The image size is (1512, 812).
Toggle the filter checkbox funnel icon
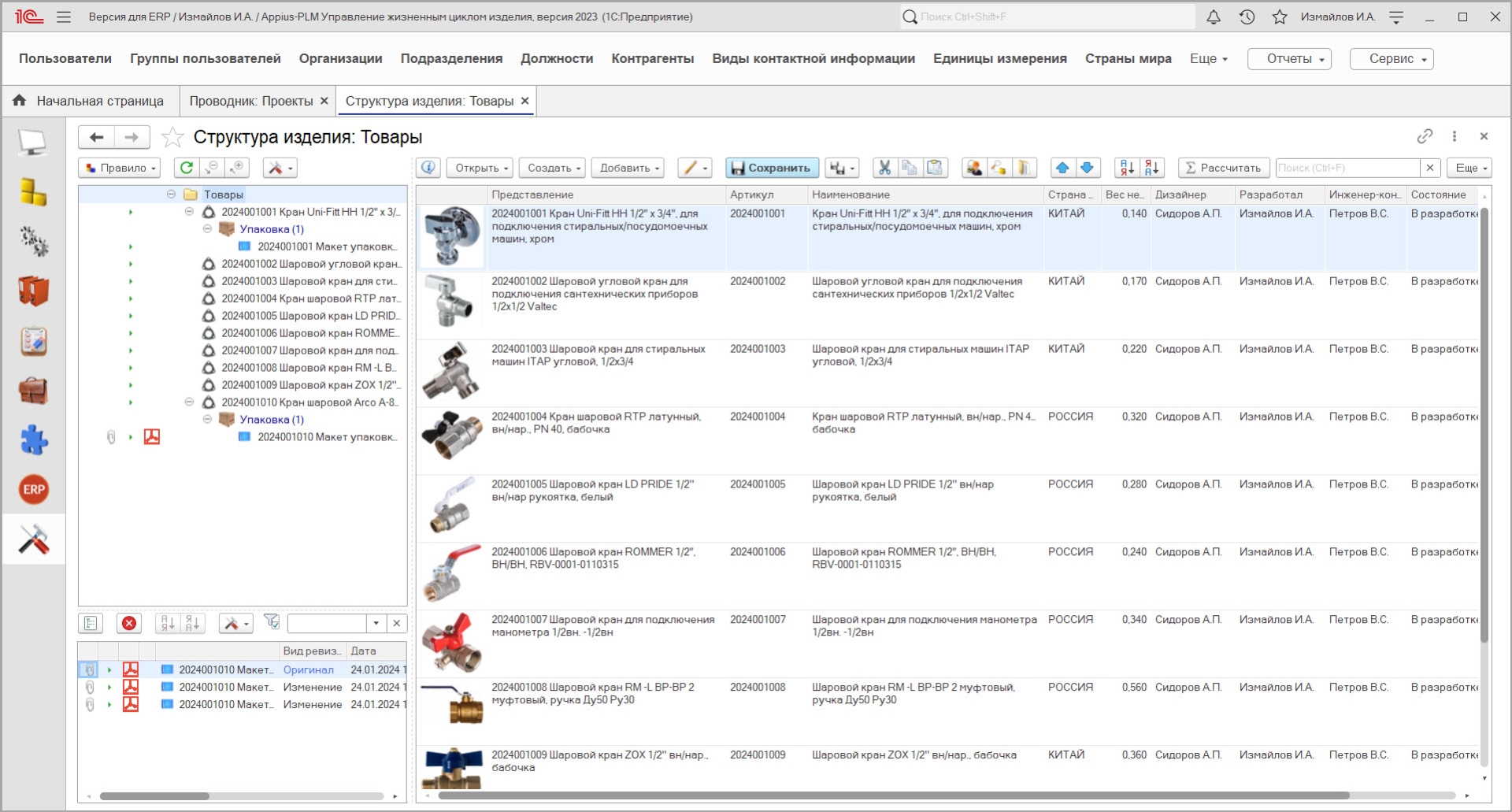[x=272, y=622]
